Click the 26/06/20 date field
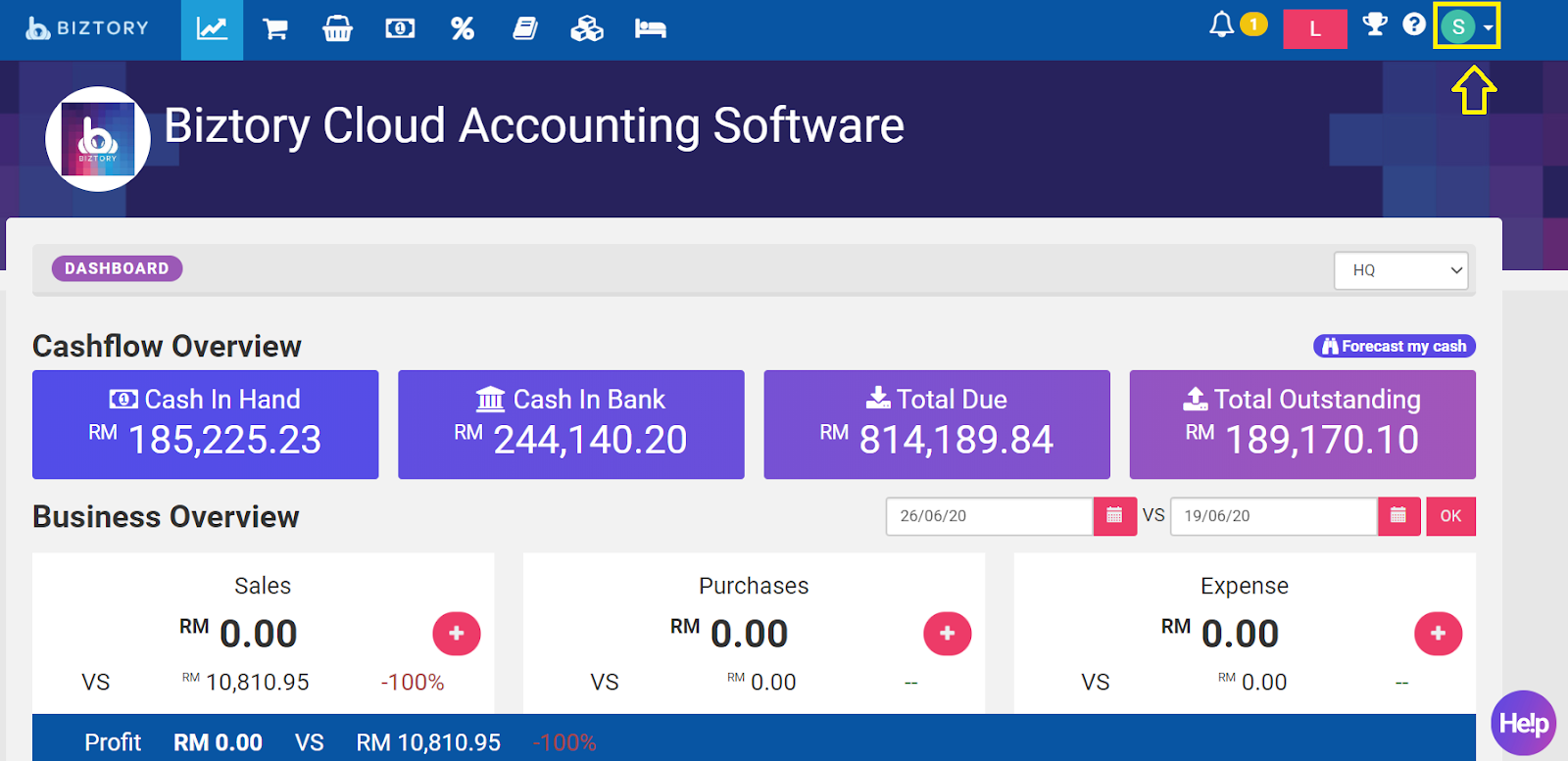 point(990,516)
